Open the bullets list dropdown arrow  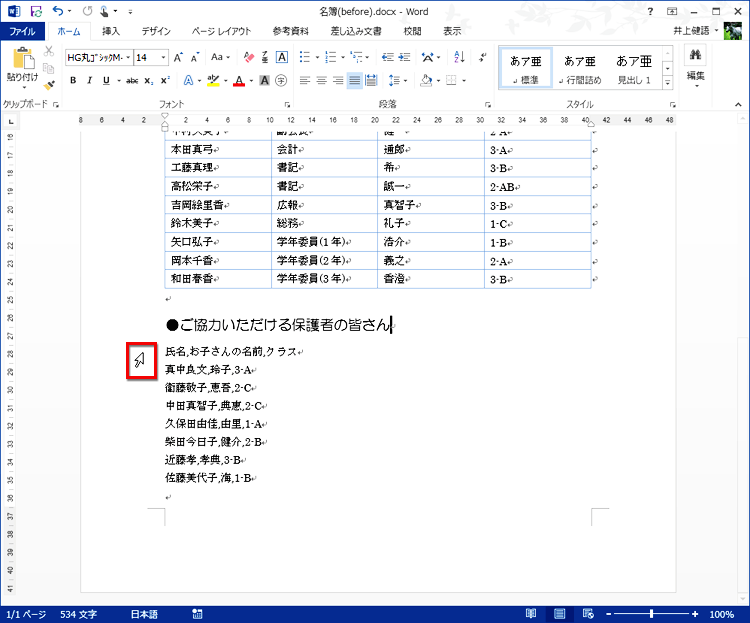pos(317,58)
